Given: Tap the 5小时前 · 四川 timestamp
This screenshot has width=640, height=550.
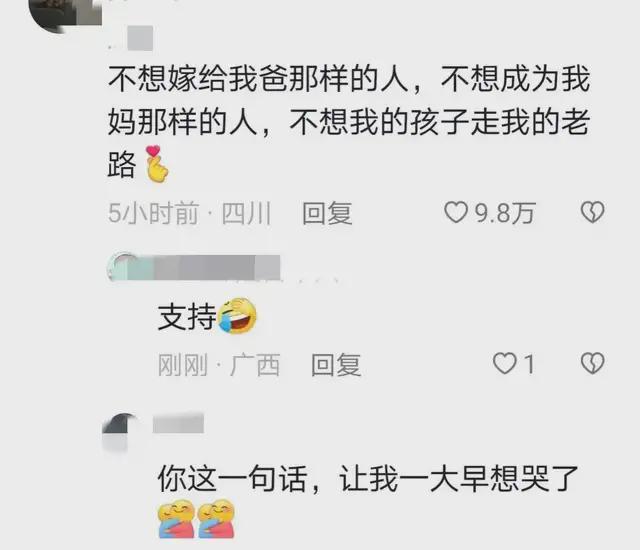Looking at the screenshot, I should (x=190, y=213).
